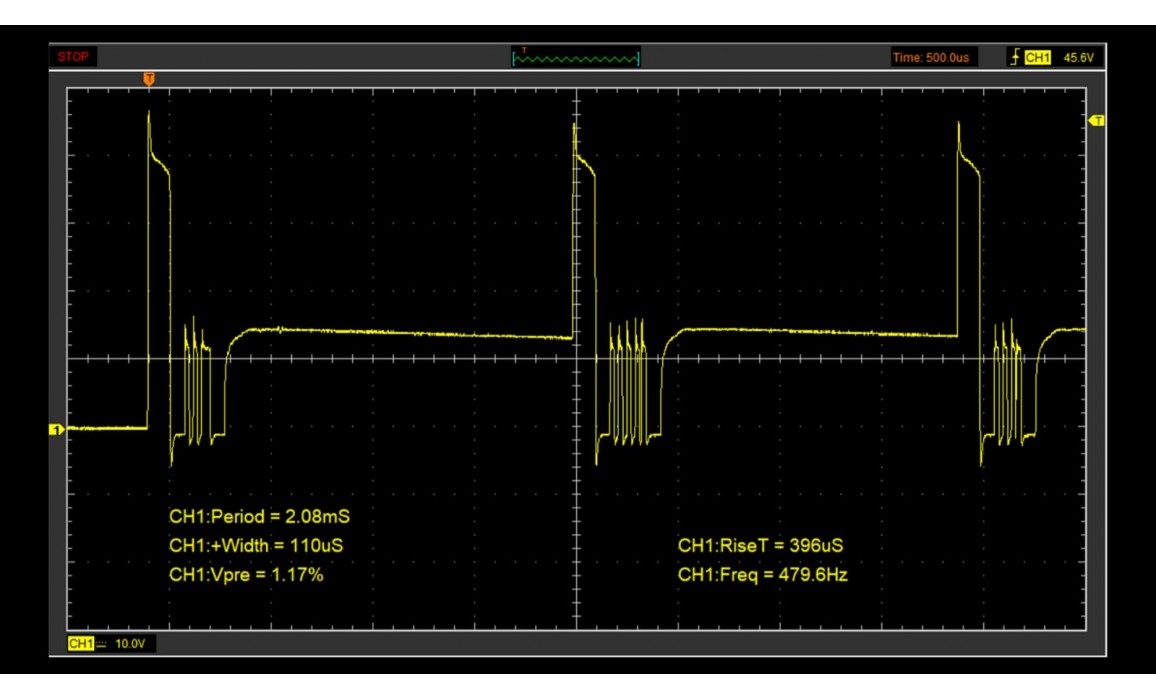1156x700 pixels.
Task: Select the CH1 RiseT measurement readout
Action: click(x=762, y=546)
